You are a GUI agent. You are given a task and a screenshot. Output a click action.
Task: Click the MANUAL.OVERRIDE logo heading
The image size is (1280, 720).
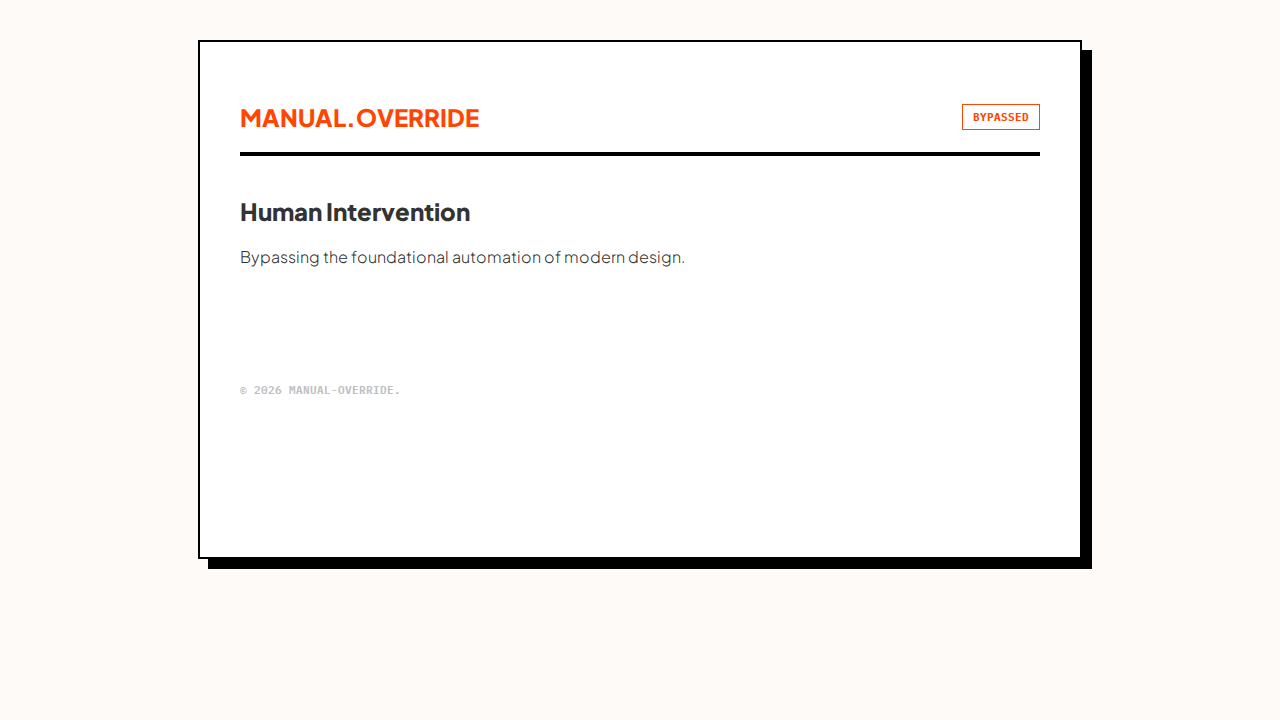(359, 118)
